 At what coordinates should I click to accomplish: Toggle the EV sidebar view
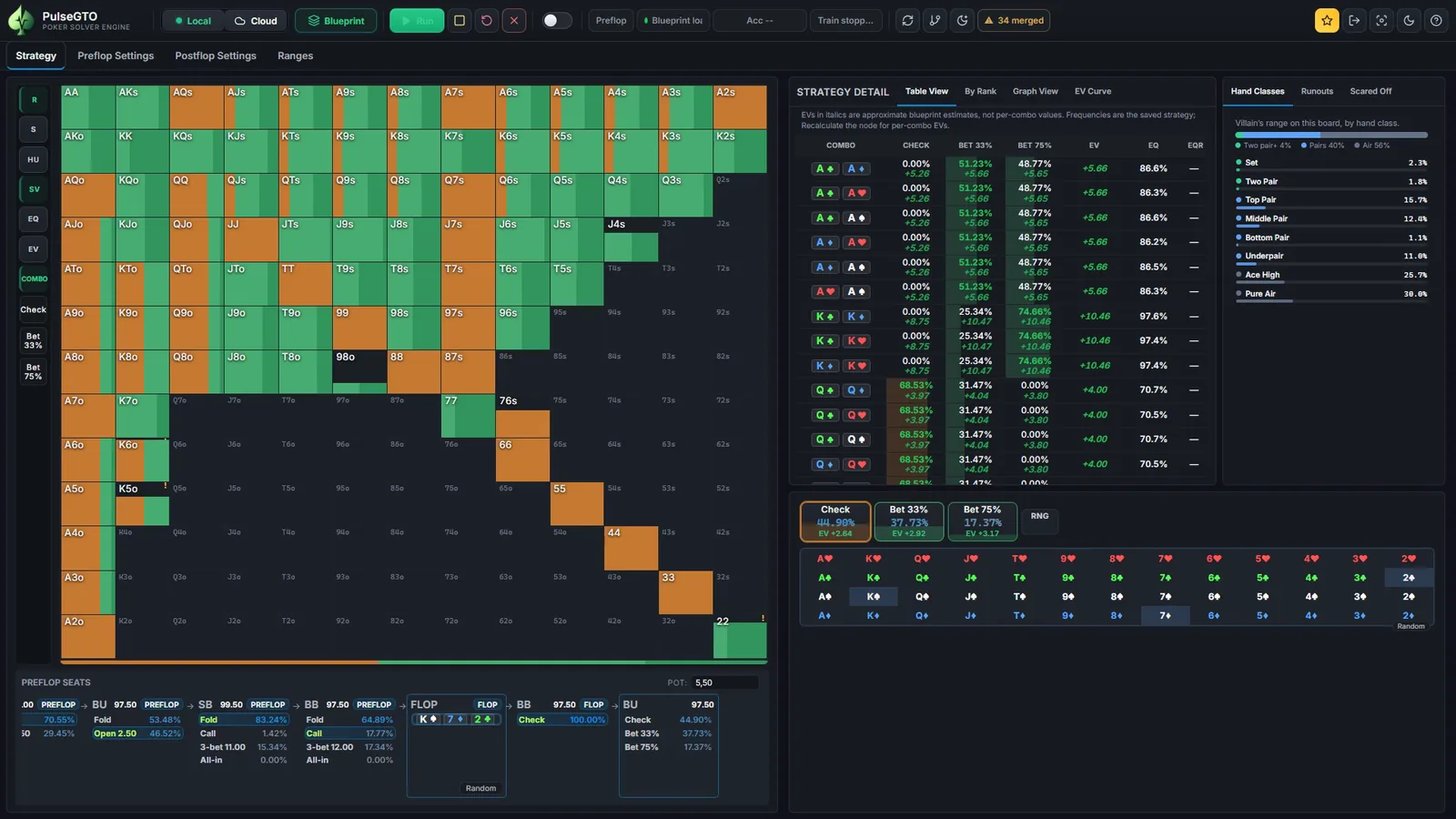(x=34, y=248)
